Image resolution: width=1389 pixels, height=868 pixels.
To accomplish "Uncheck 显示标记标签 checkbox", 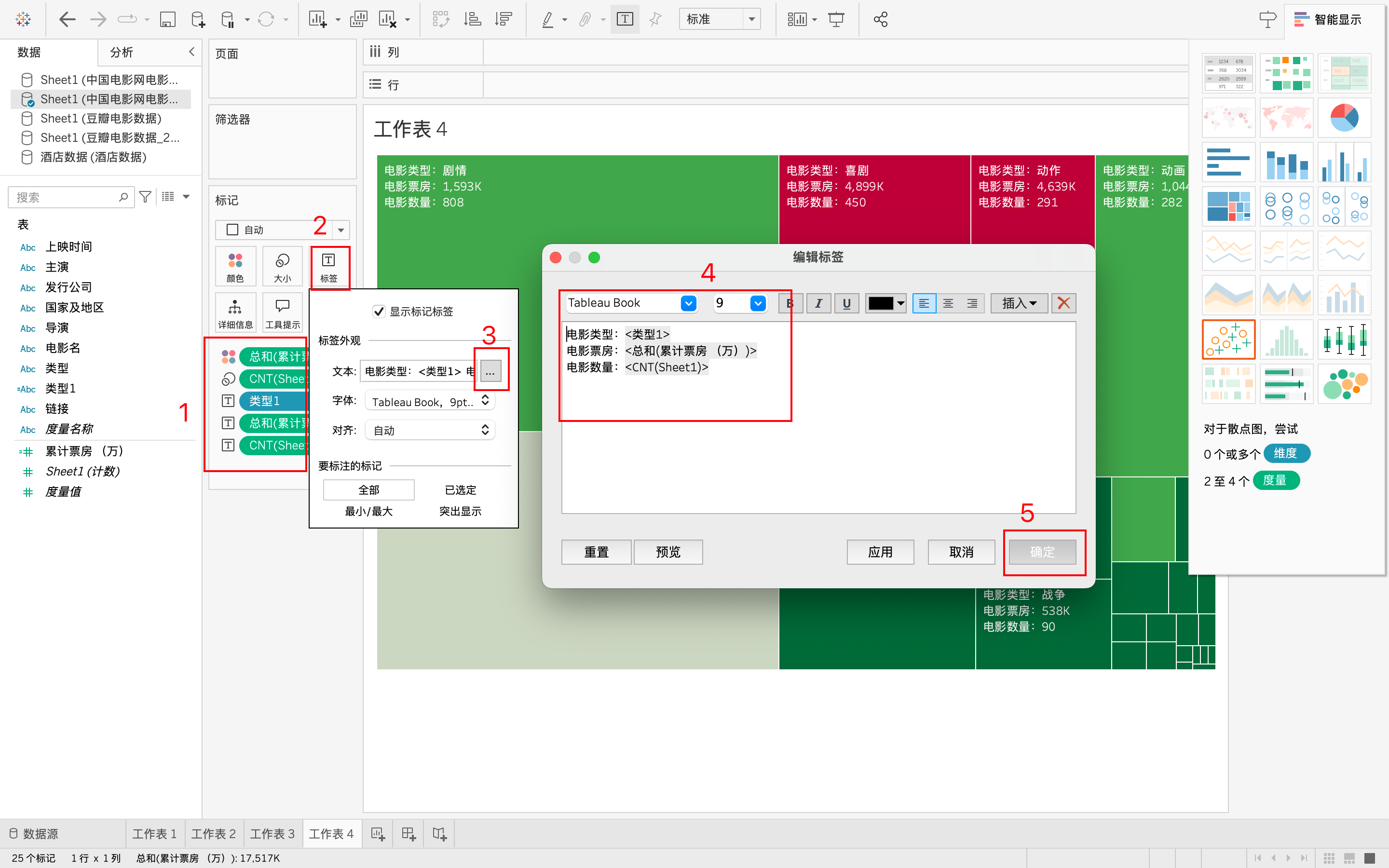I will 379,312.
